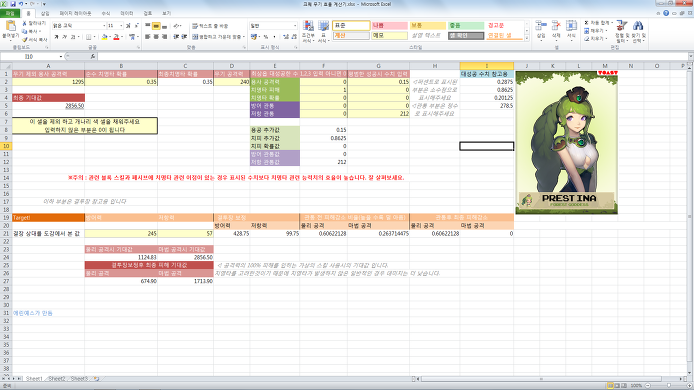
Task: Open the Name Box dropdown arrow
Action: [x=61, y=57]
